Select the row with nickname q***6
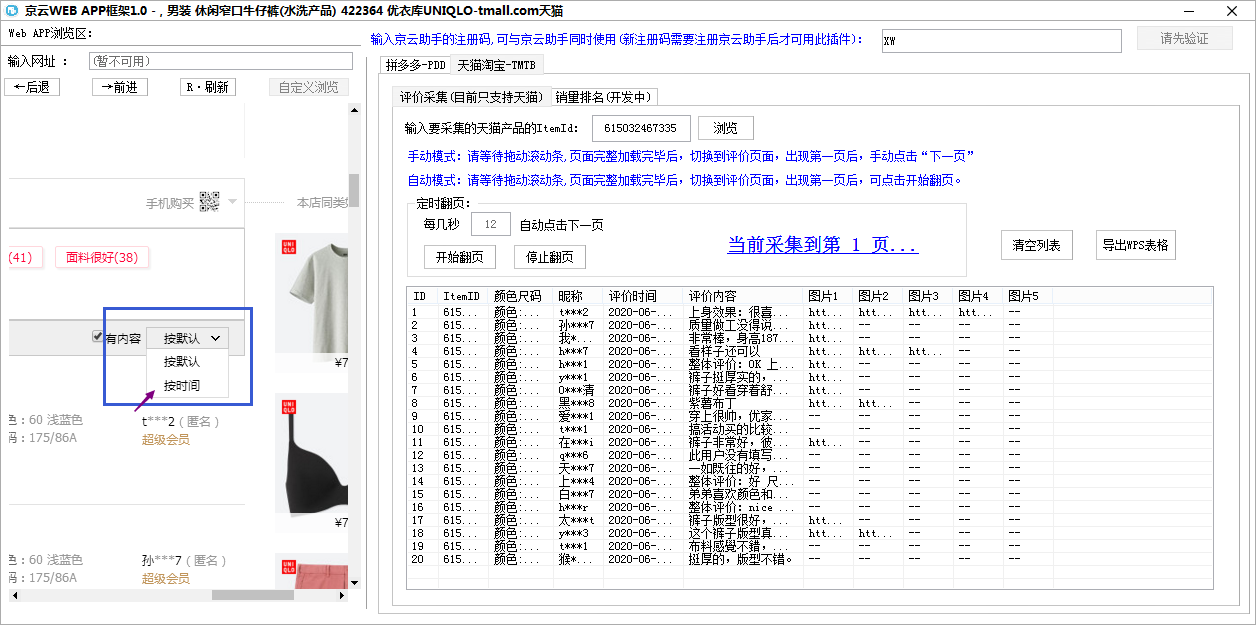This screenshot has height=625, width=1256. point(810,455)
